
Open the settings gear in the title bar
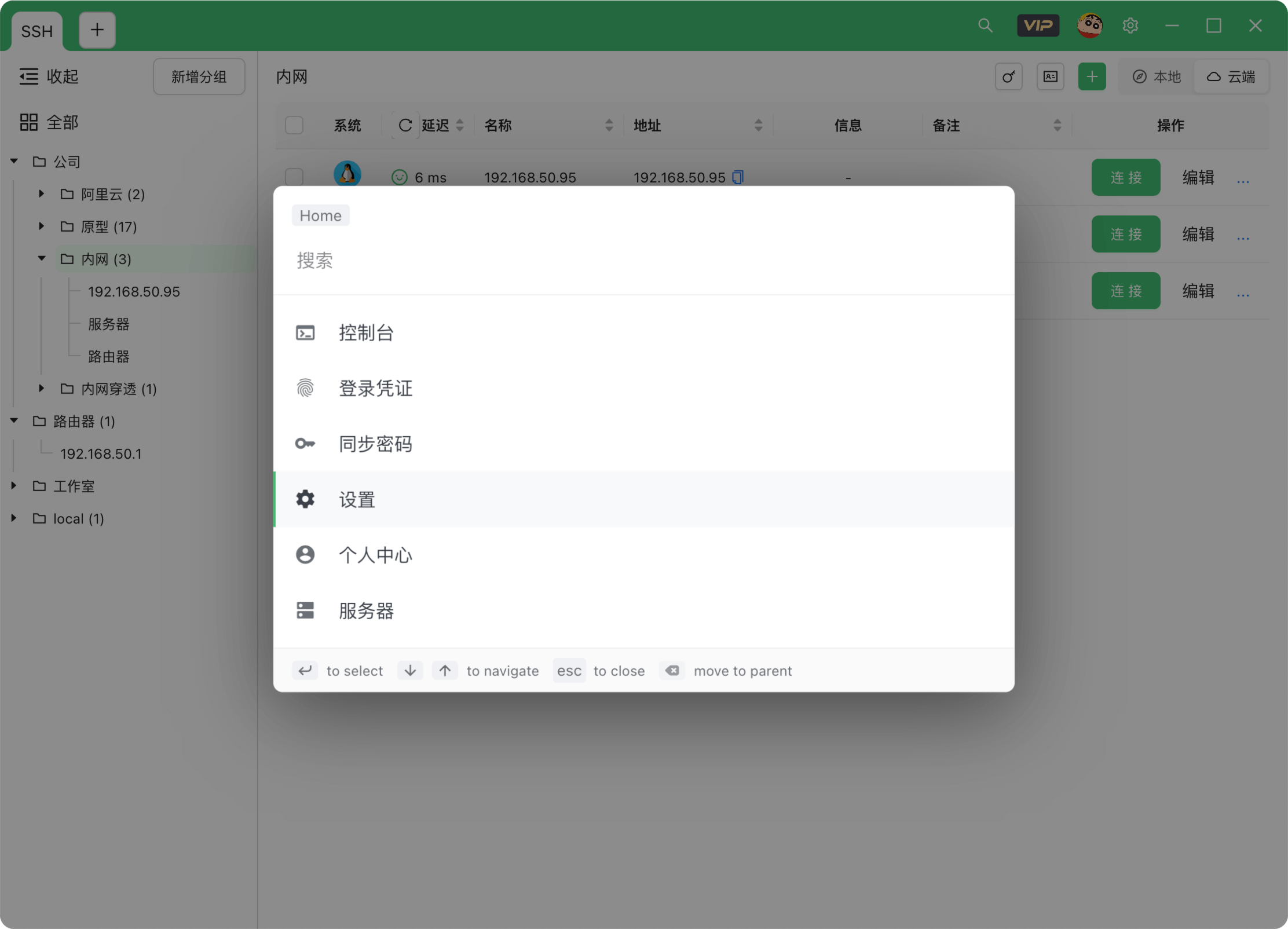pos(1130,25)
